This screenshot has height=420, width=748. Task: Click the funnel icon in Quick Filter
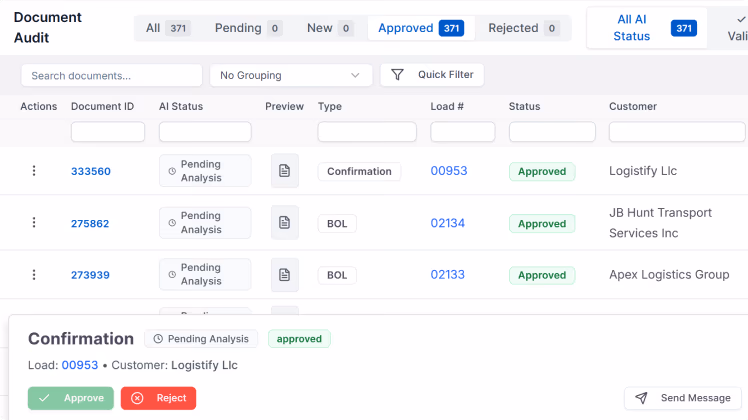pos(397,75)
